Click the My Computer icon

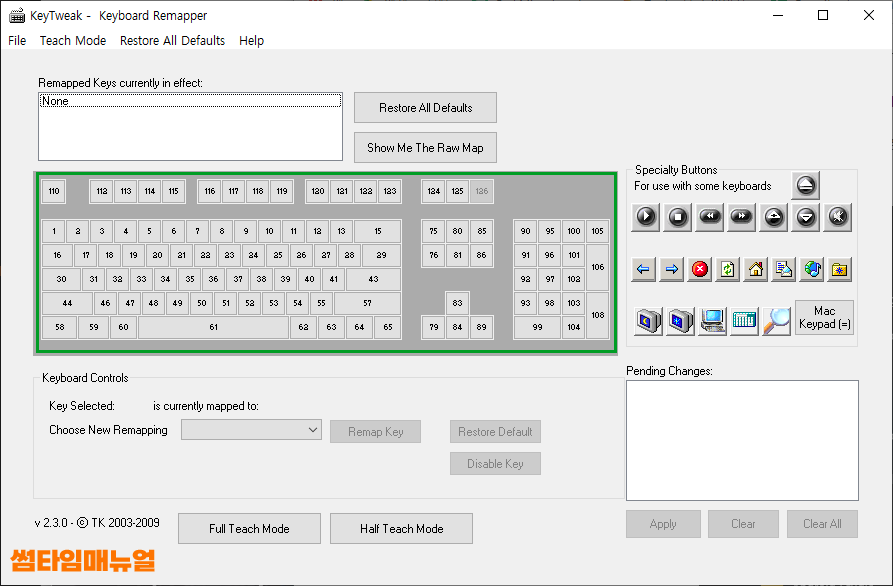pyautogui.click(x=712, y=321)
